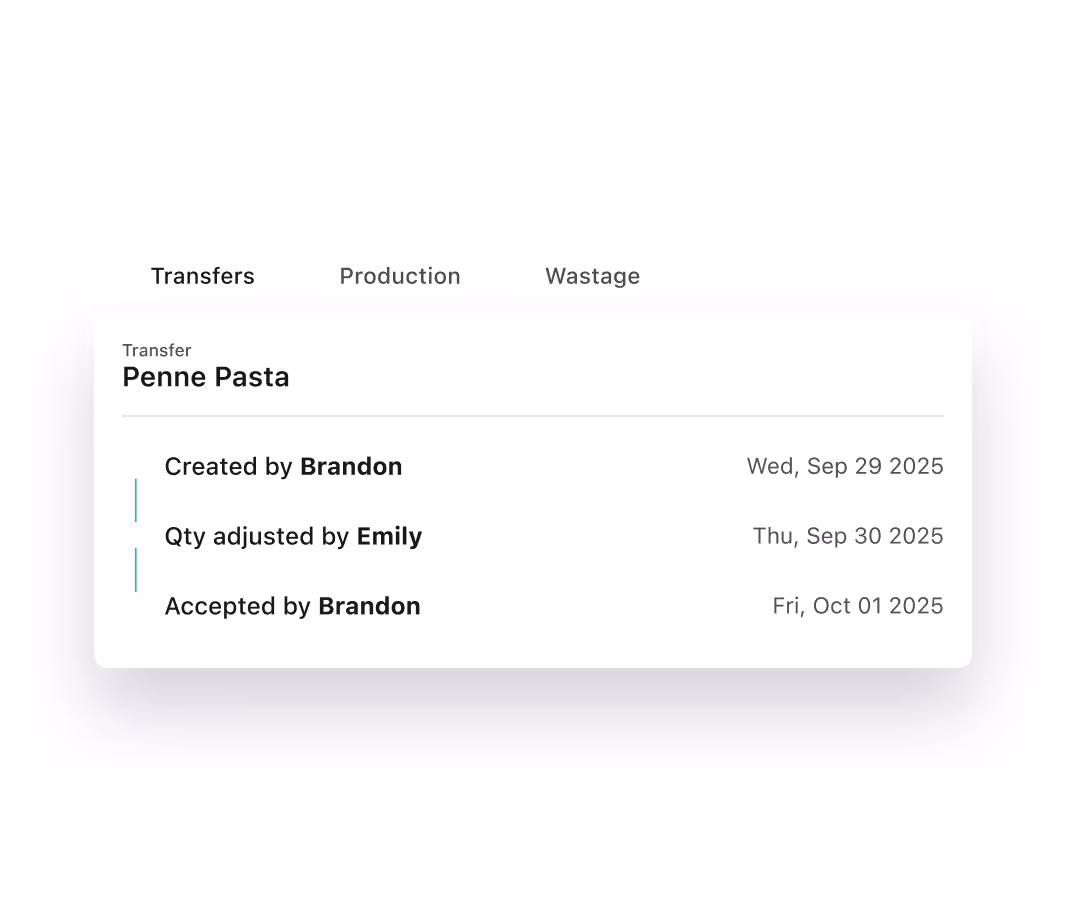This screenshot has height=918, width=1066.
Task: Select the Wastage tab
Action: pos(592,276)
